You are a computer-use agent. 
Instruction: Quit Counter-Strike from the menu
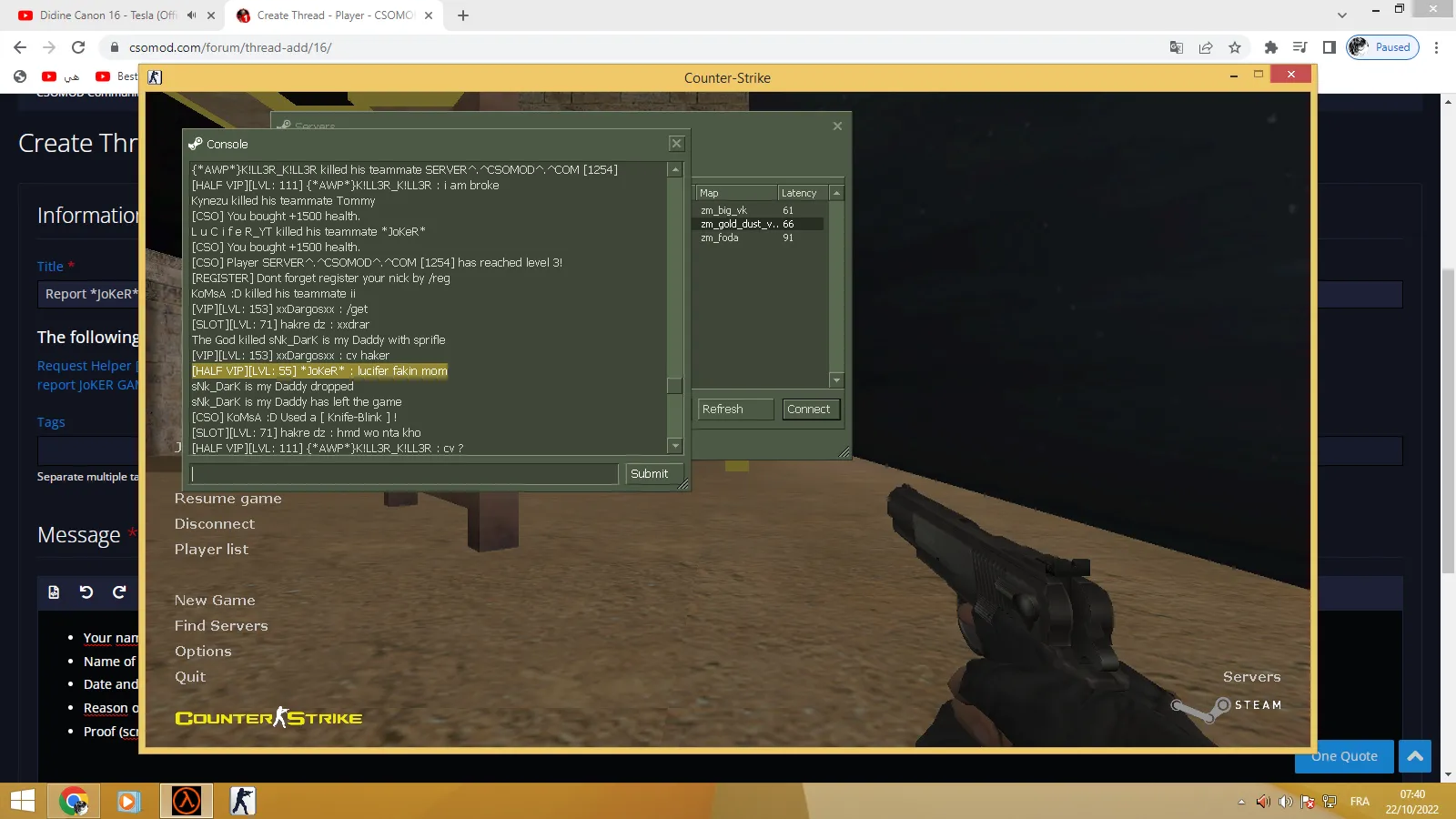pos(190,677)
